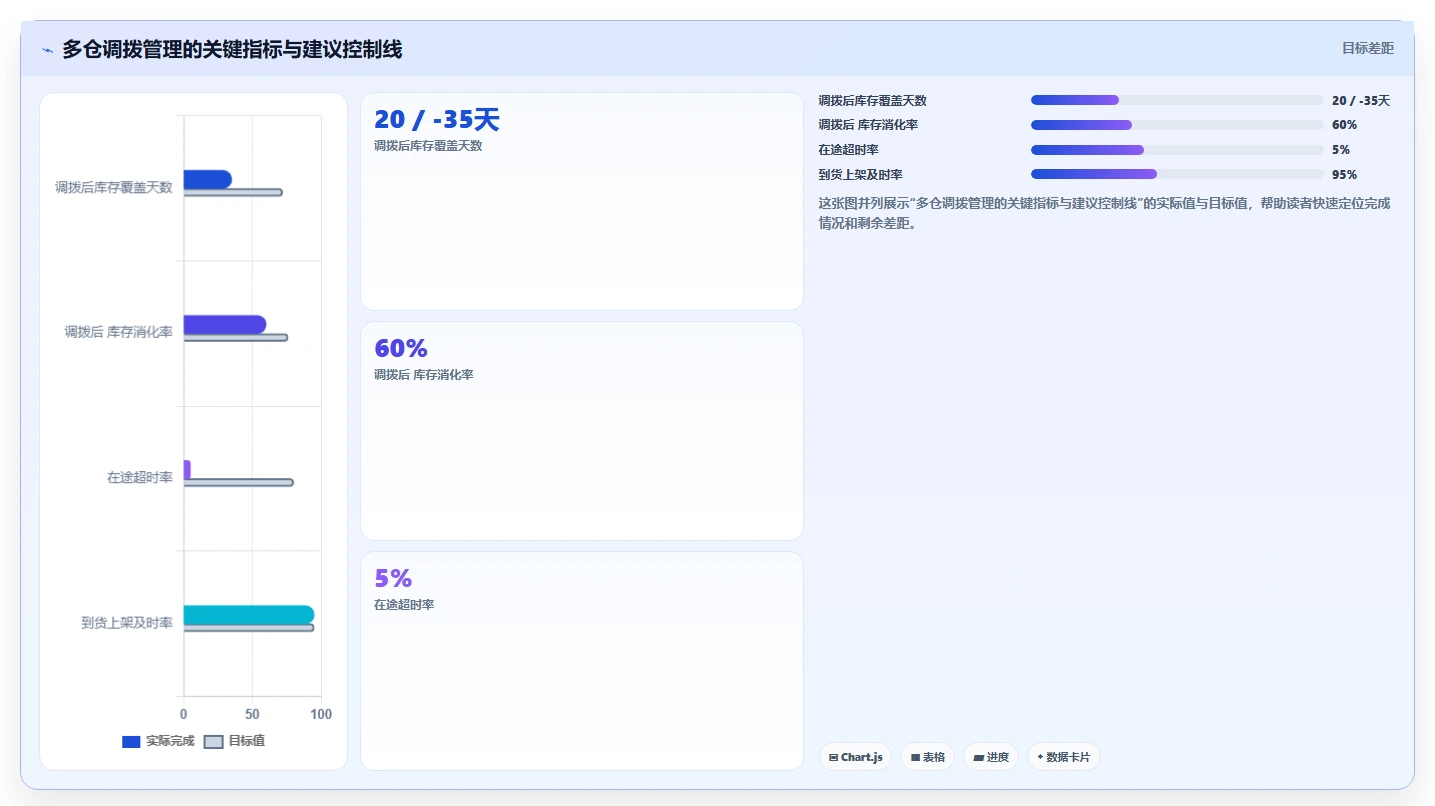Click progress list label 调拨后 库存消化率
This screenshot has width=1435, height=806.
(x=868, y=125)
